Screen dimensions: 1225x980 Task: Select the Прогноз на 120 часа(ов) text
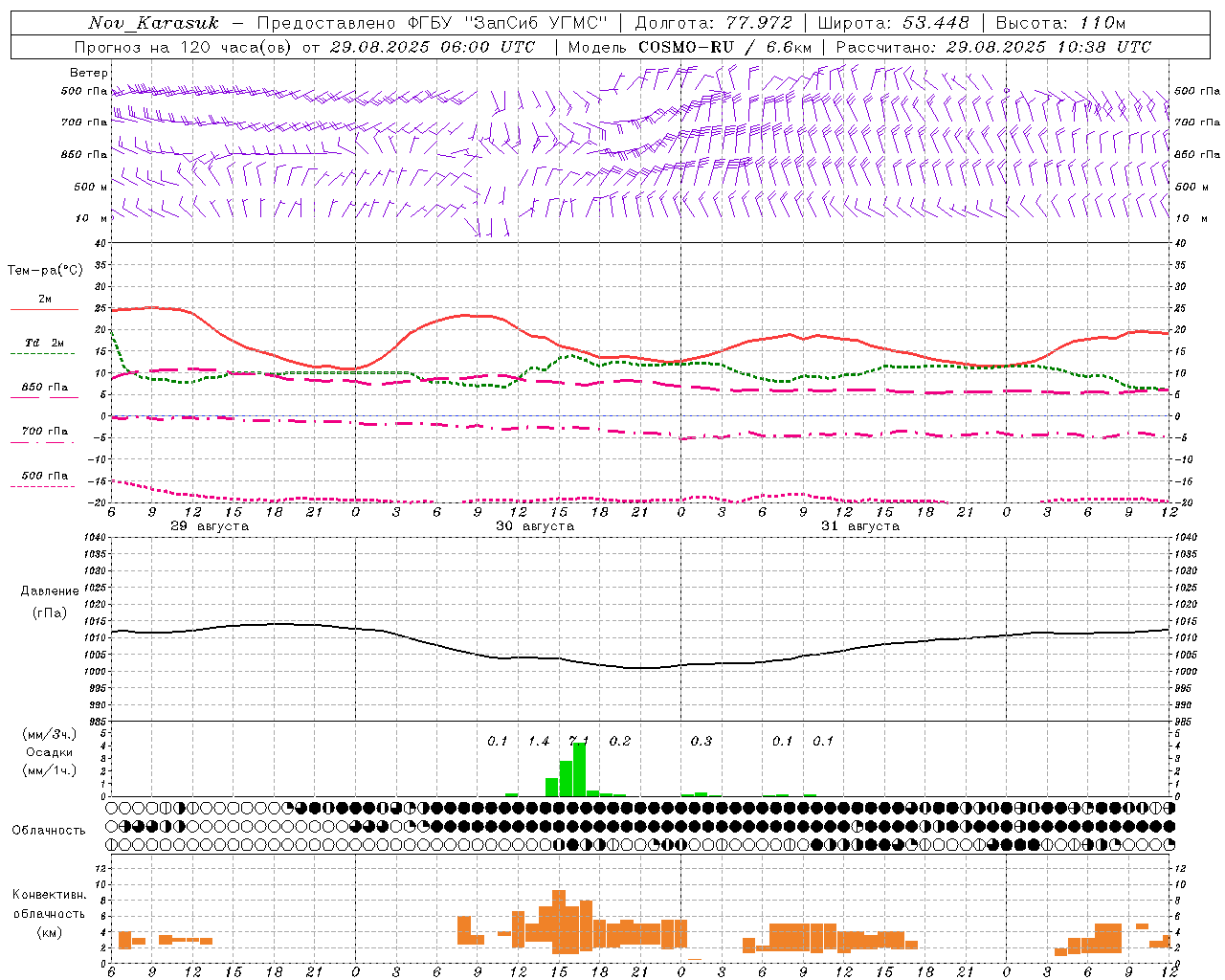click(185, 47)
